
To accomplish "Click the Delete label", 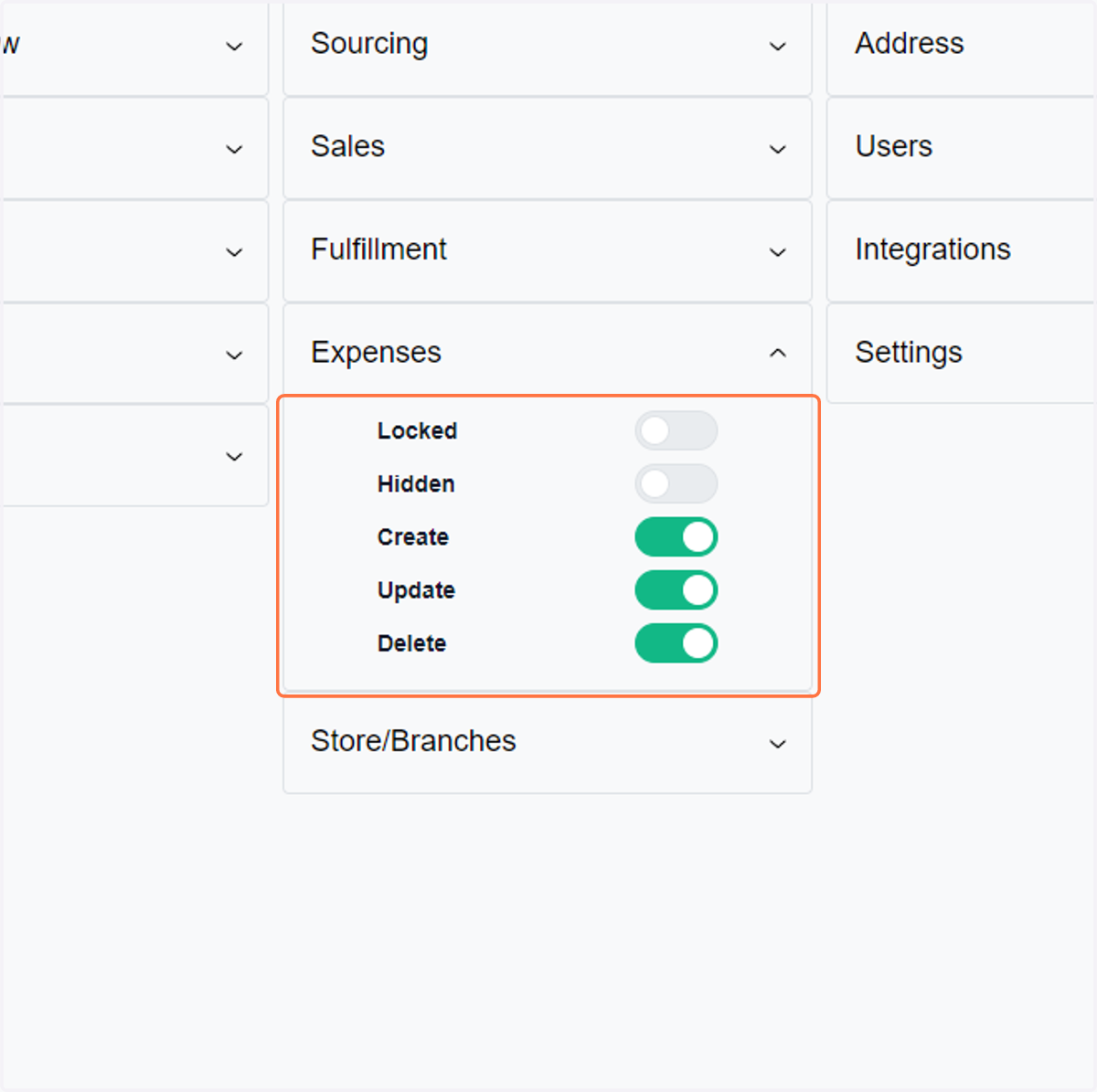I will [411, 643].
